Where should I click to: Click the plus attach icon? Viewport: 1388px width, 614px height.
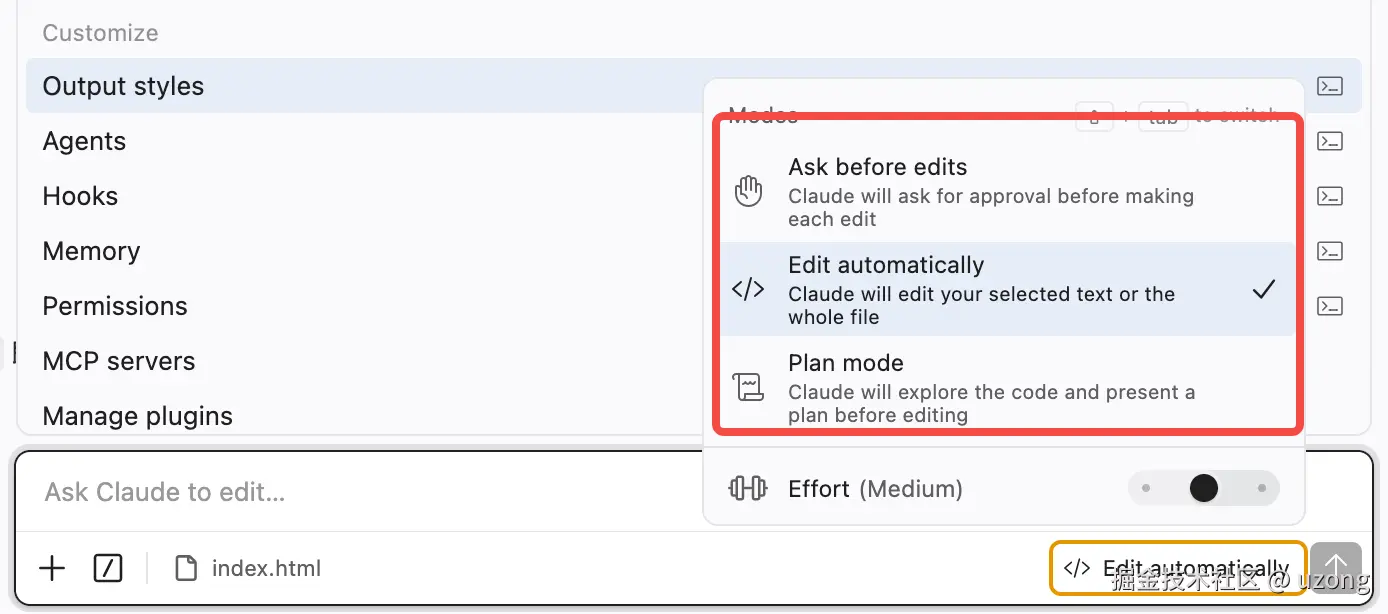pyautogui.click(x=52, y=569)
